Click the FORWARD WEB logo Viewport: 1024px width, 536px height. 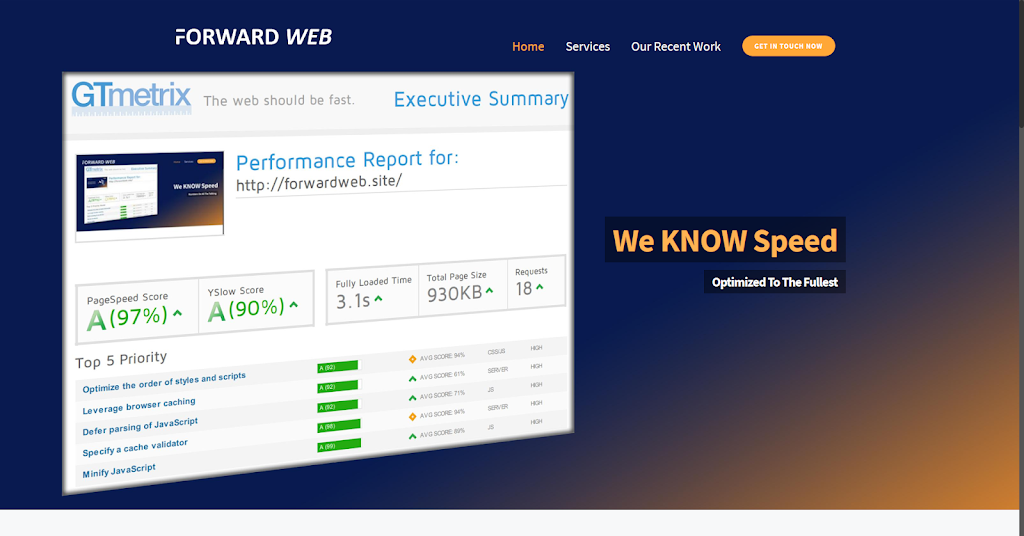pos(253,37)
